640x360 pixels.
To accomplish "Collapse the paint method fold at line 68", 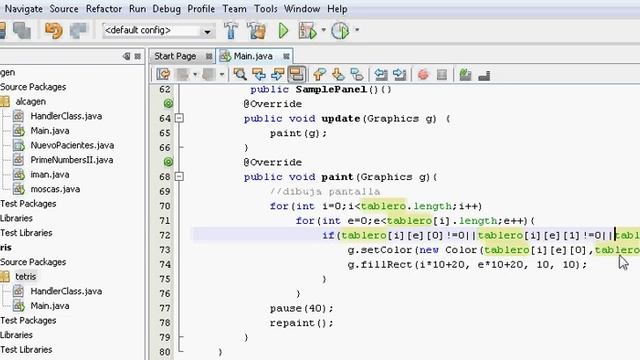I will (x=179, y=176).
